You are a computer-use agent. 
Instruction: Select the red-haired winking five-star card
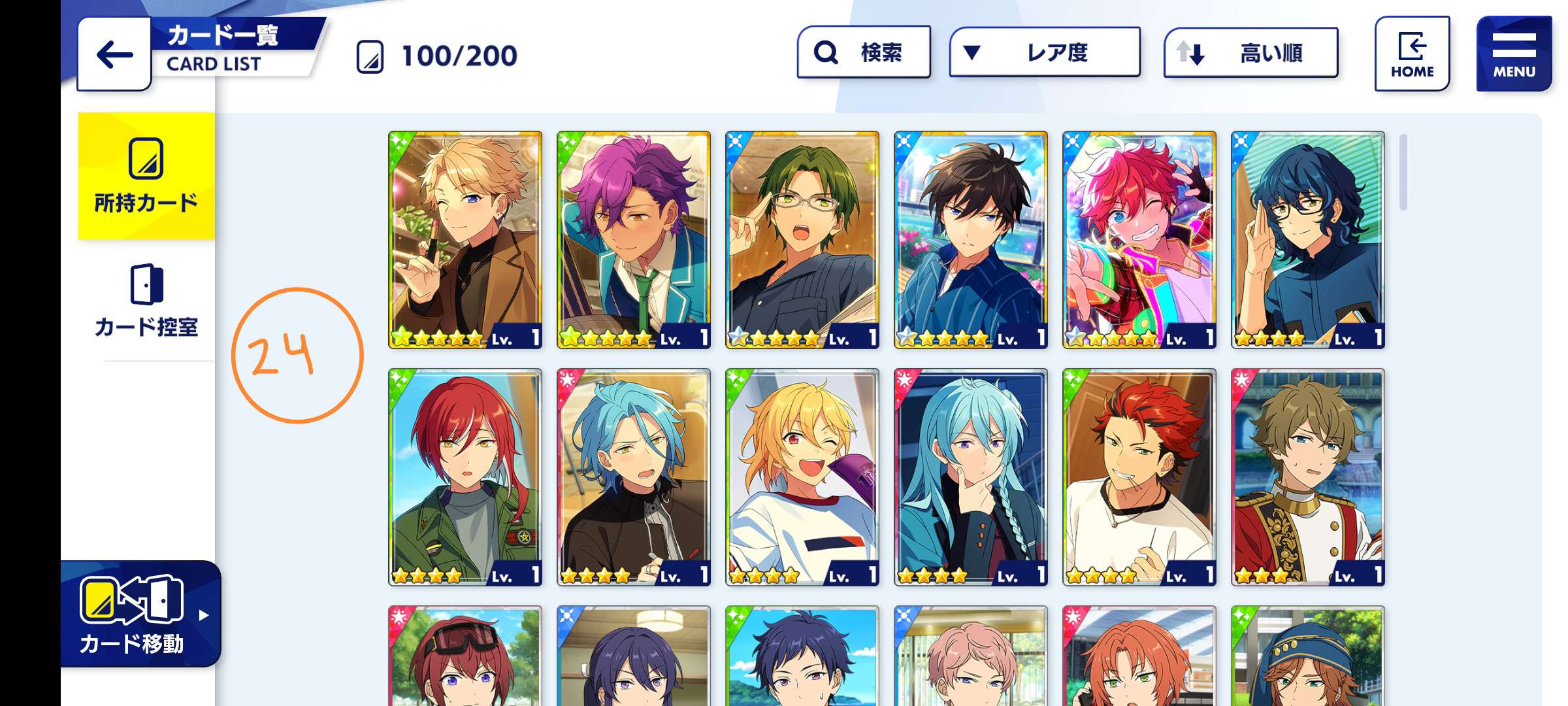coord(1139,240)
